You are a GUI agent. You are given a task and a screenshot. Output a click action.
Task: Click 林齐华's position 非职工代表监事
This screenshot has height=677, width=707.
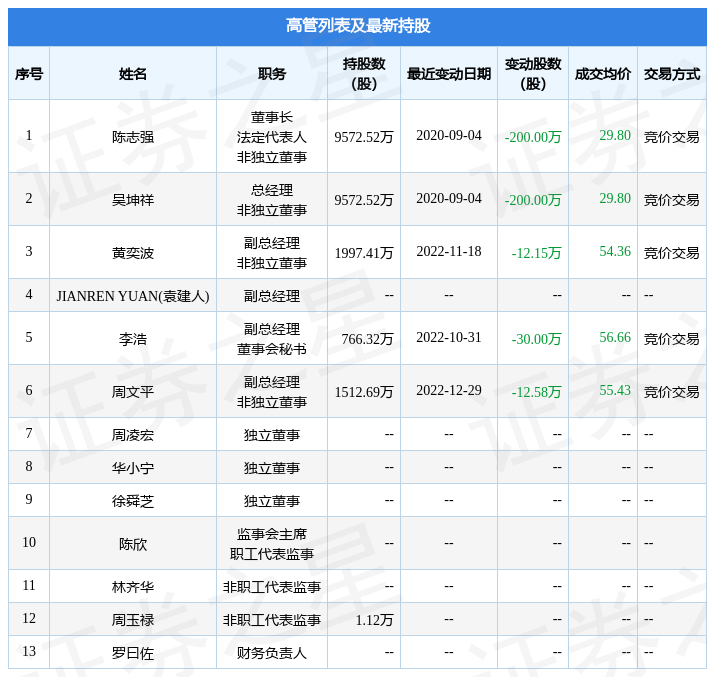[272, 587]
